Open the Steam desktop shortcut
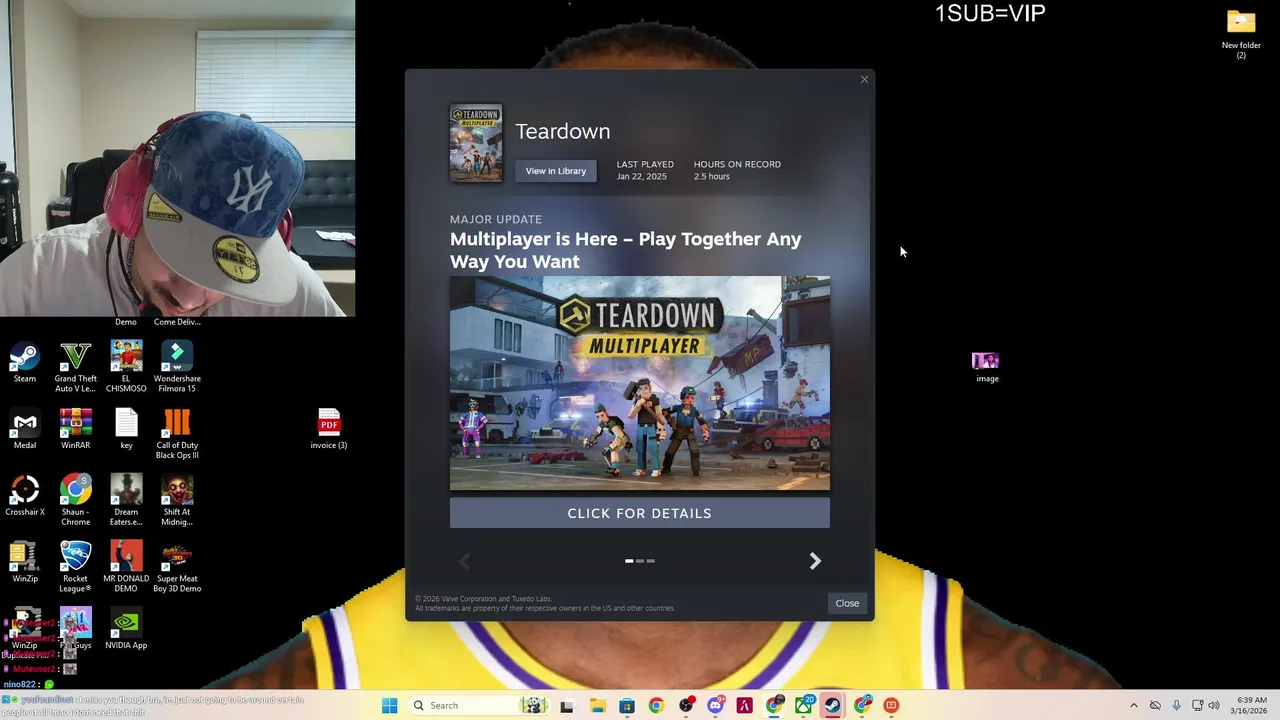This screenshot has width=1280, height=720. point(24,363)
